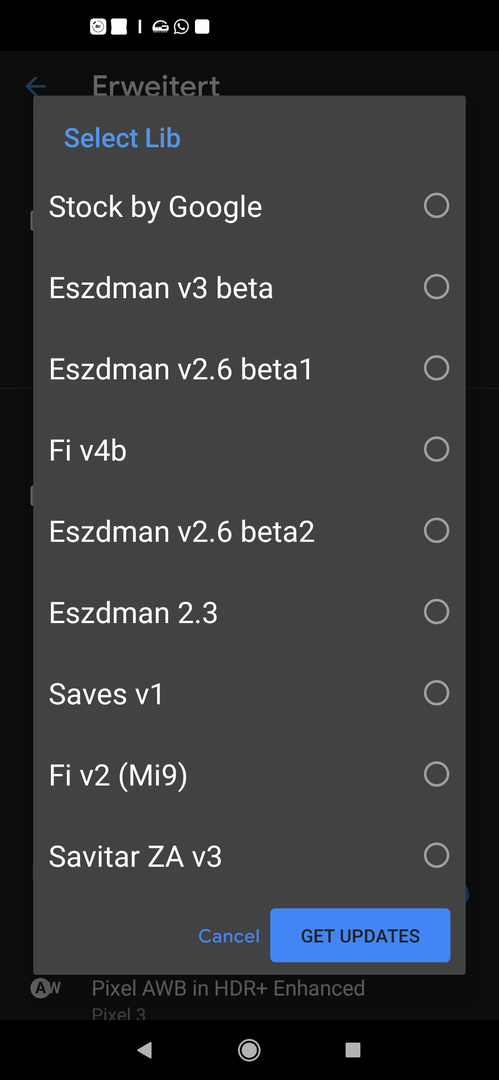Pick the Fi v2 (Mi9) radio button

pyautogui.click(x=436, y=775)
